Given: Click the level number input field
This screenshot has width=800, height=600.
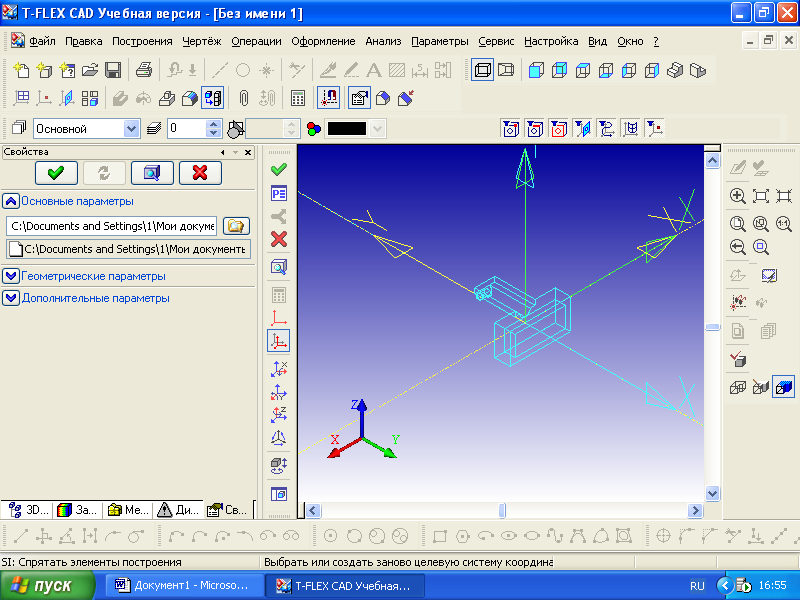Looking at the screenshot, I should coord(187,129).
